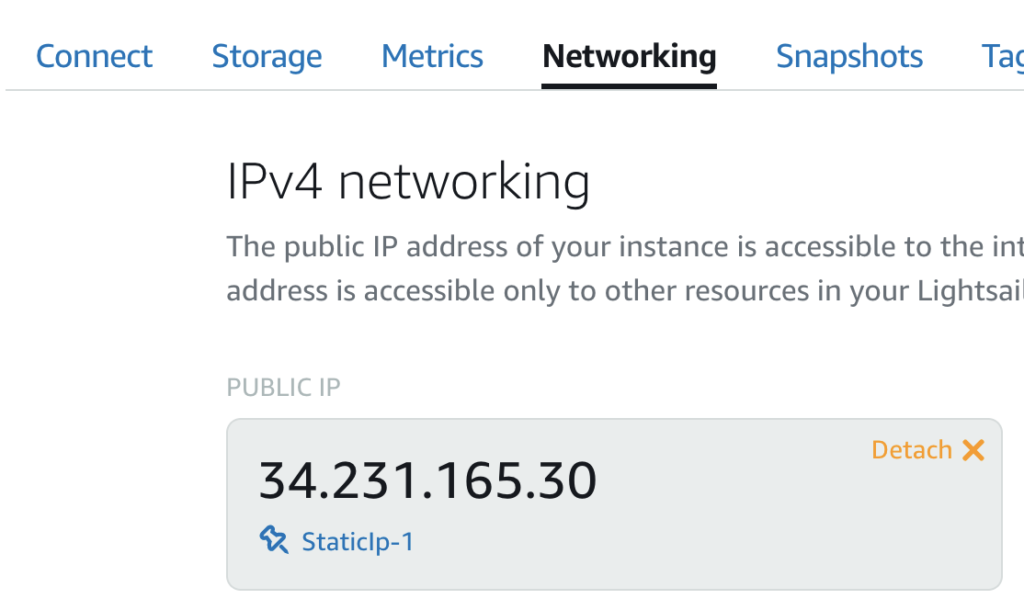This screenshot has width=1024, height=610.
Task: Click the word networking in the heading
Action: coord(464,183)
